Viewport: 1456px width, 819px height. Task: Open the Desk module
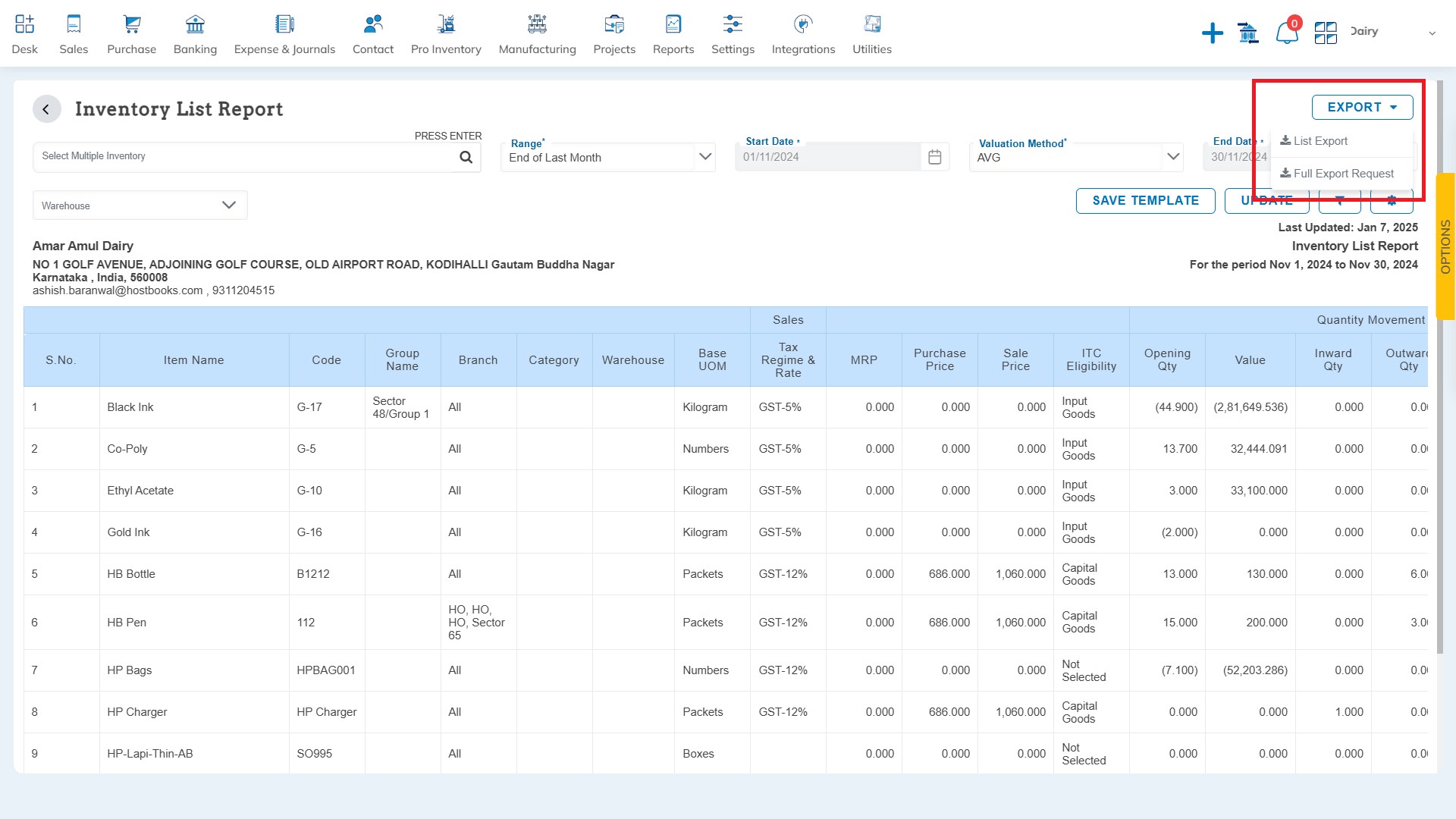pyautogui.click(x=24, y=34)
